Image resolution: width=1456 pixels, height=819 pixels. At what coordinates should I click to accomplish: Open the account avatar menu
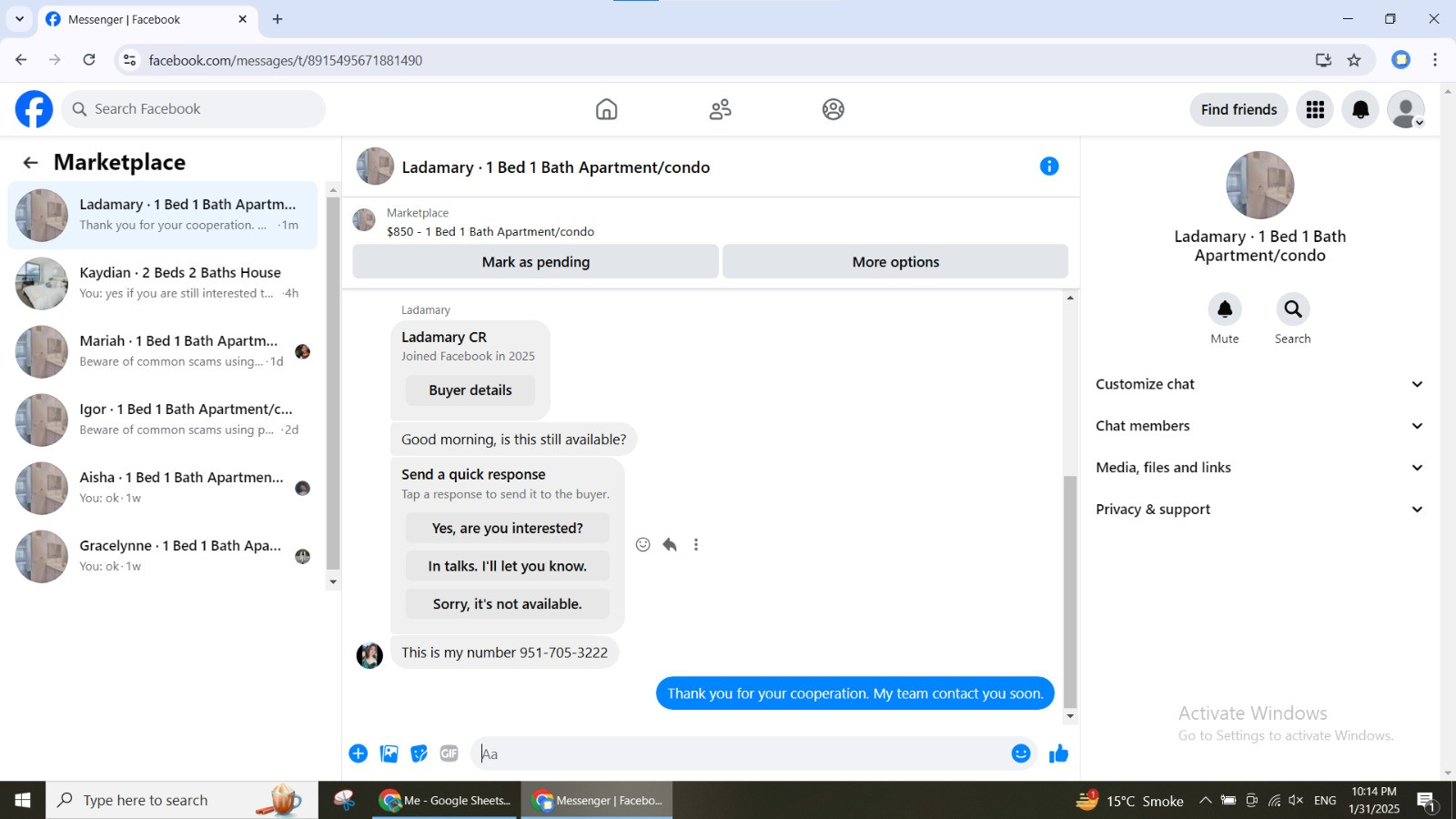pos(1406,109)
